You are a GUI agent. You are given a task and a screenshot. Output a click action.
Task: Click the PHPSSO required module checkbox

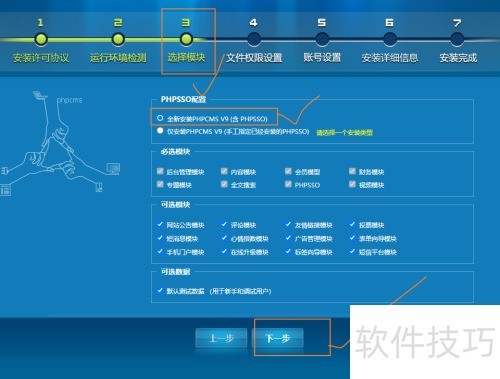[288, 184]
